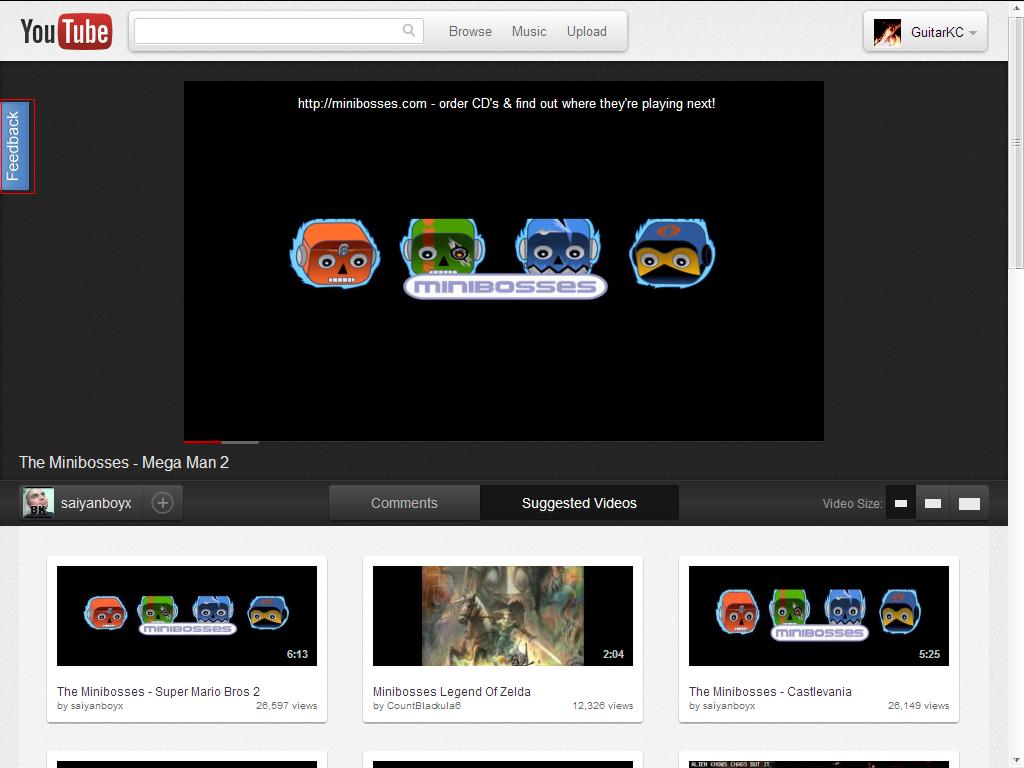Open saiyanboyx channel avatar
1024x768 pixels.
coord(38,503)
